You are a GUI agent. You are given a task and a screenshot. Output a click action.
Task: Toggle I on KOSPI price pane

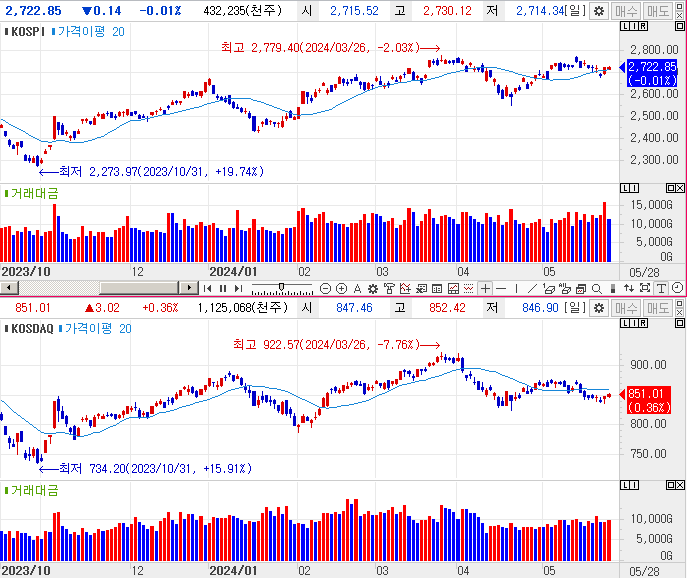click(634, 26)
